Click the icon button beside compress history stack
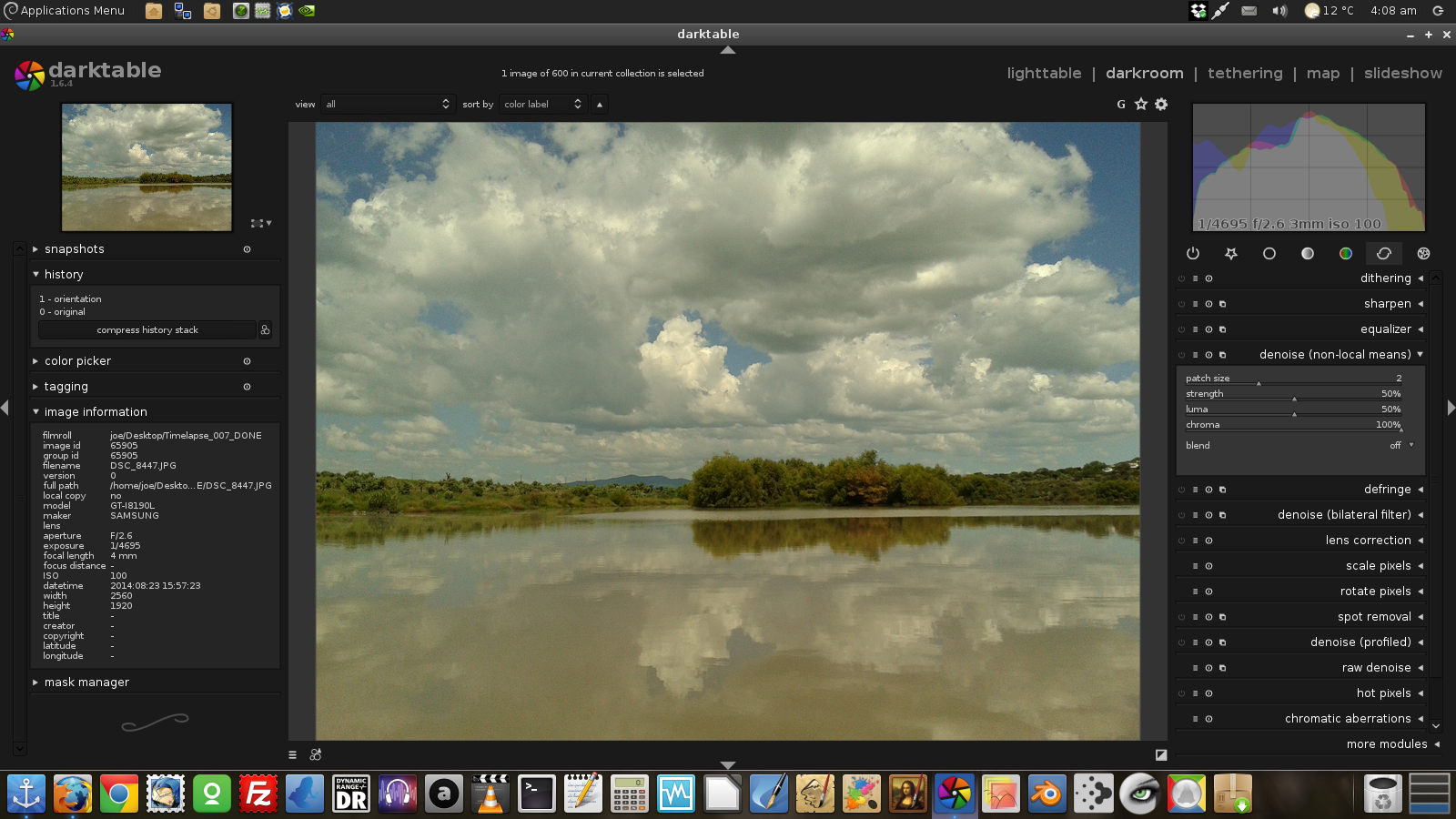 pyautogui.click(x=265, y=329)
